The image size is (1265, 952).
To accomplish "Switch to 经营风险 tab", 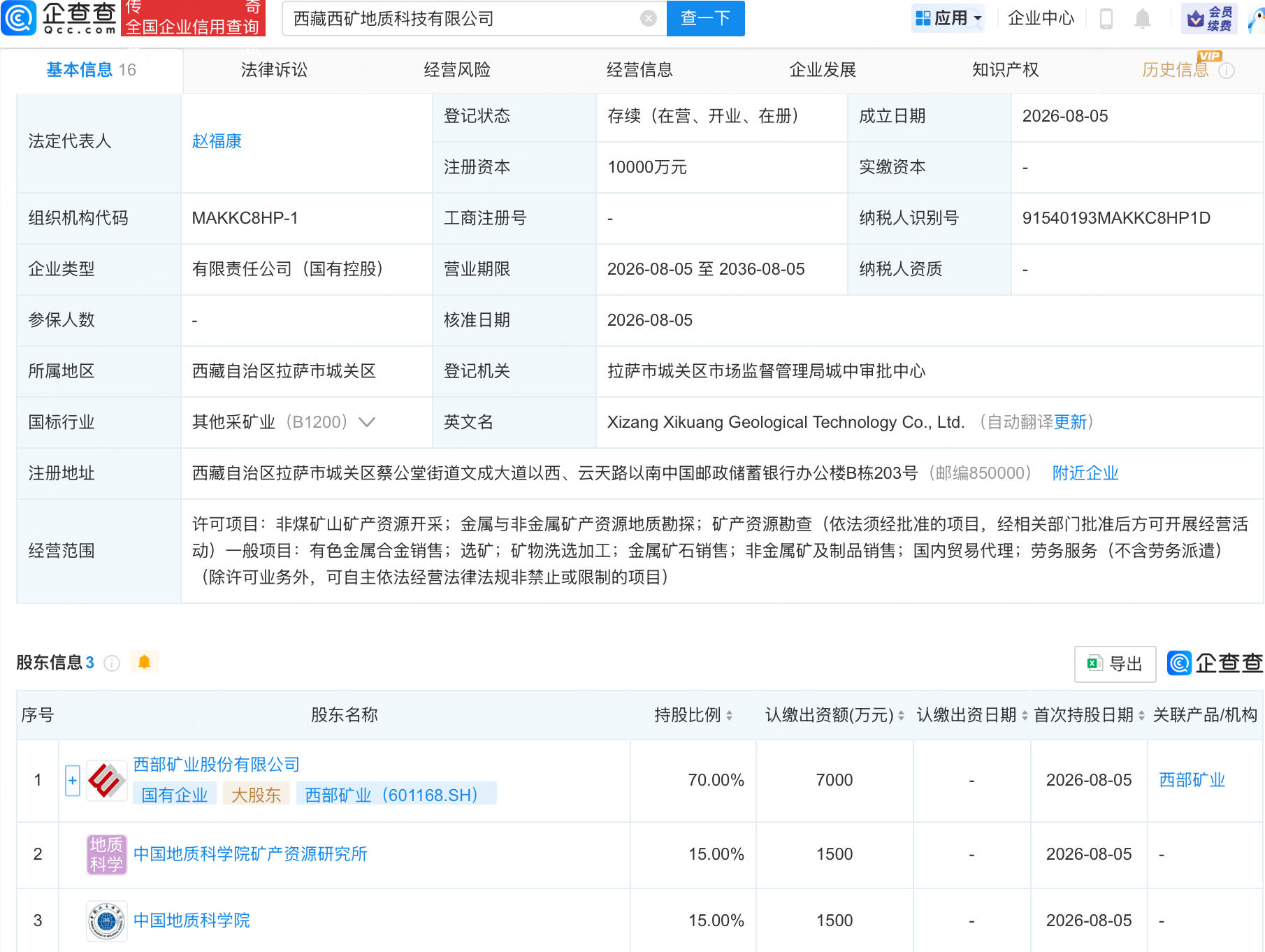I will pos(457,70).
